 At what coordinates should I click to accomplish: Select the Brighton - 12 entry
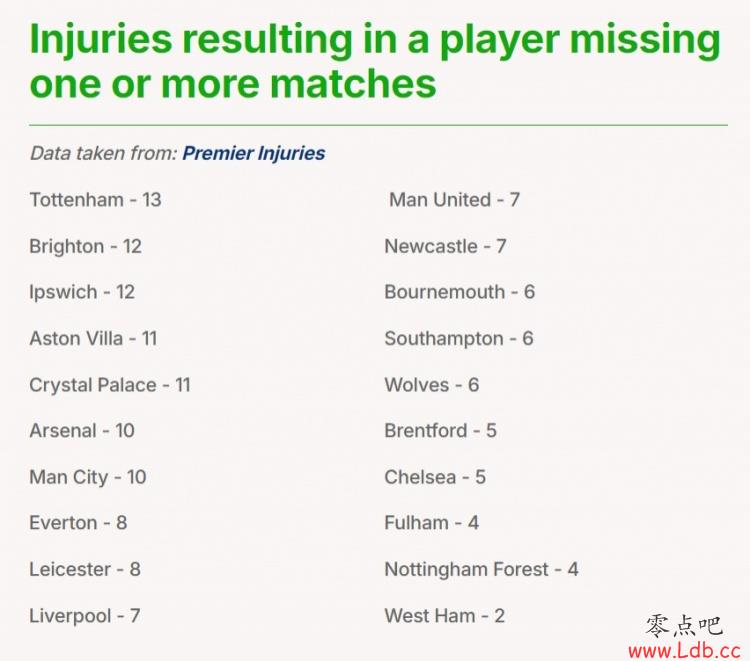(x=85, y=246)
